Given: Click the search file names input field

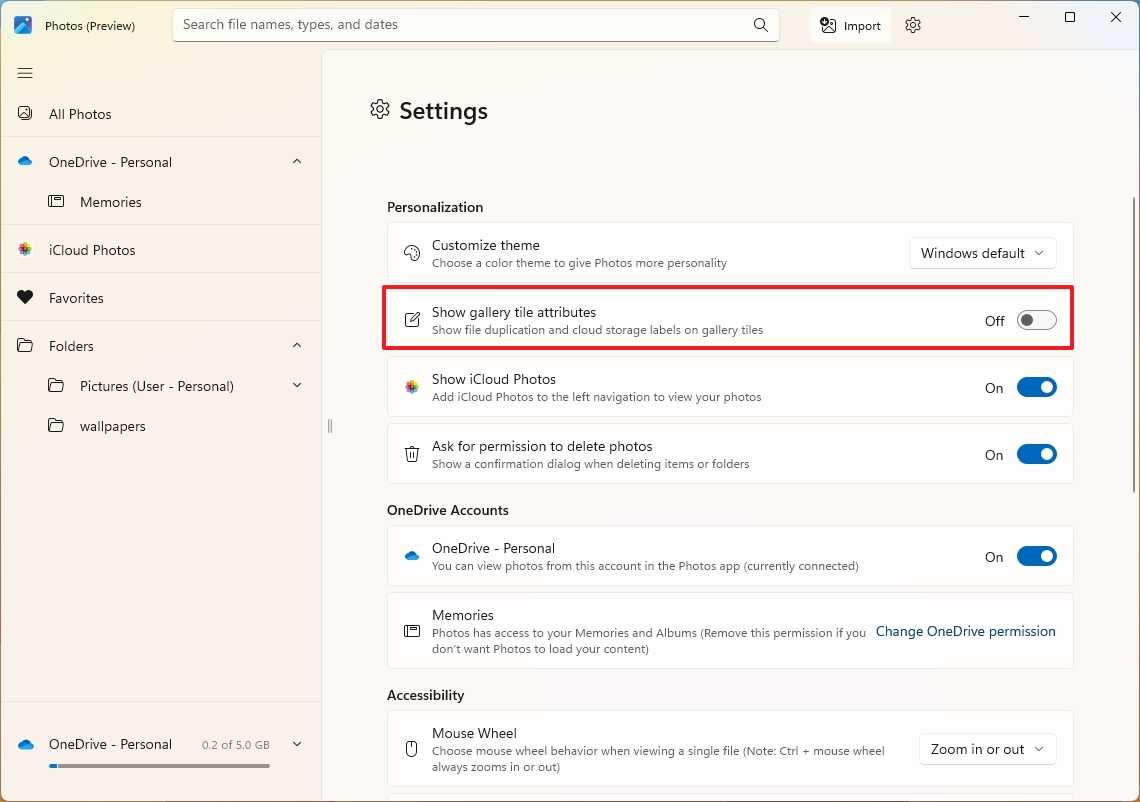Looking at the screenshot, I should pos(460,25).
